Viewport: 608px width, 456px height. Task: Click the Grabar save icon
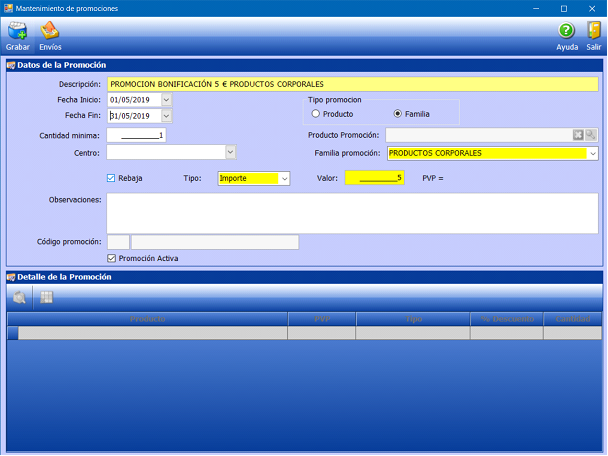coord(17,32)
